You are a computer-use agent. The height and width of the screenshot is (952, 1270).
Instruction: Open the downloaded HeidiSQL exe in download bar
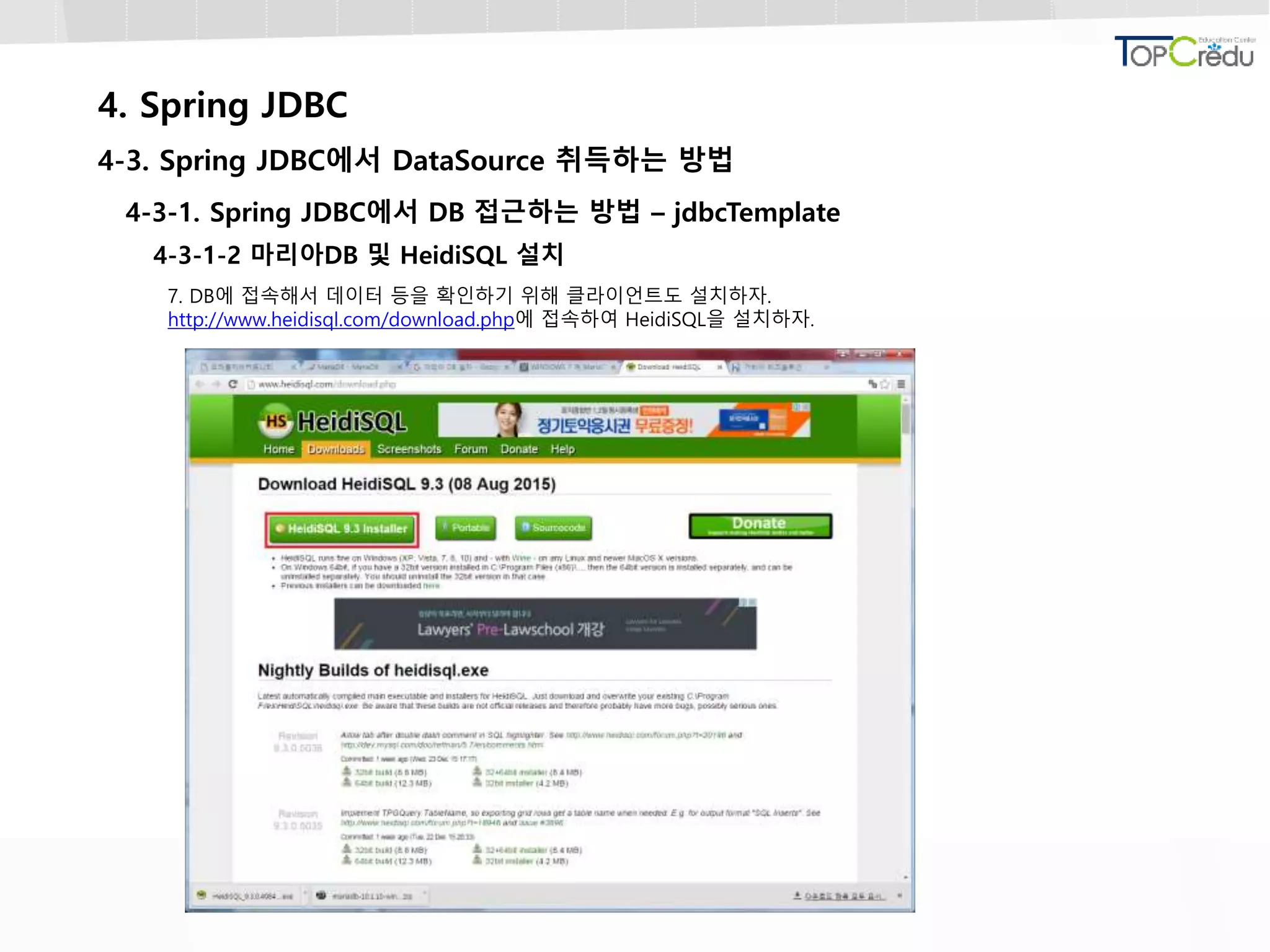pos(246,896)
